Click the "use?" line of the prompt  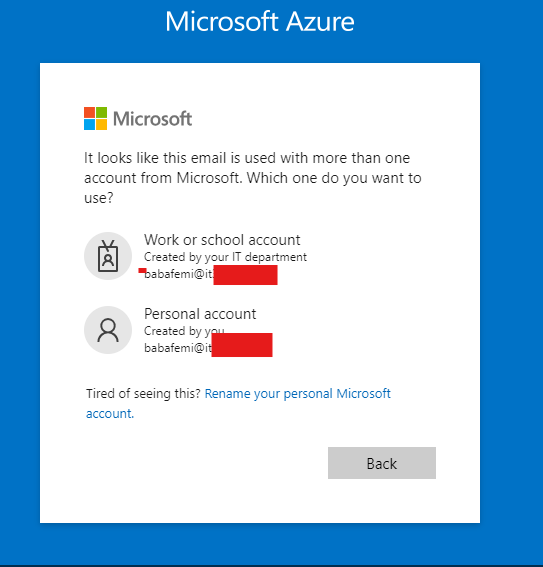[99, 198]
